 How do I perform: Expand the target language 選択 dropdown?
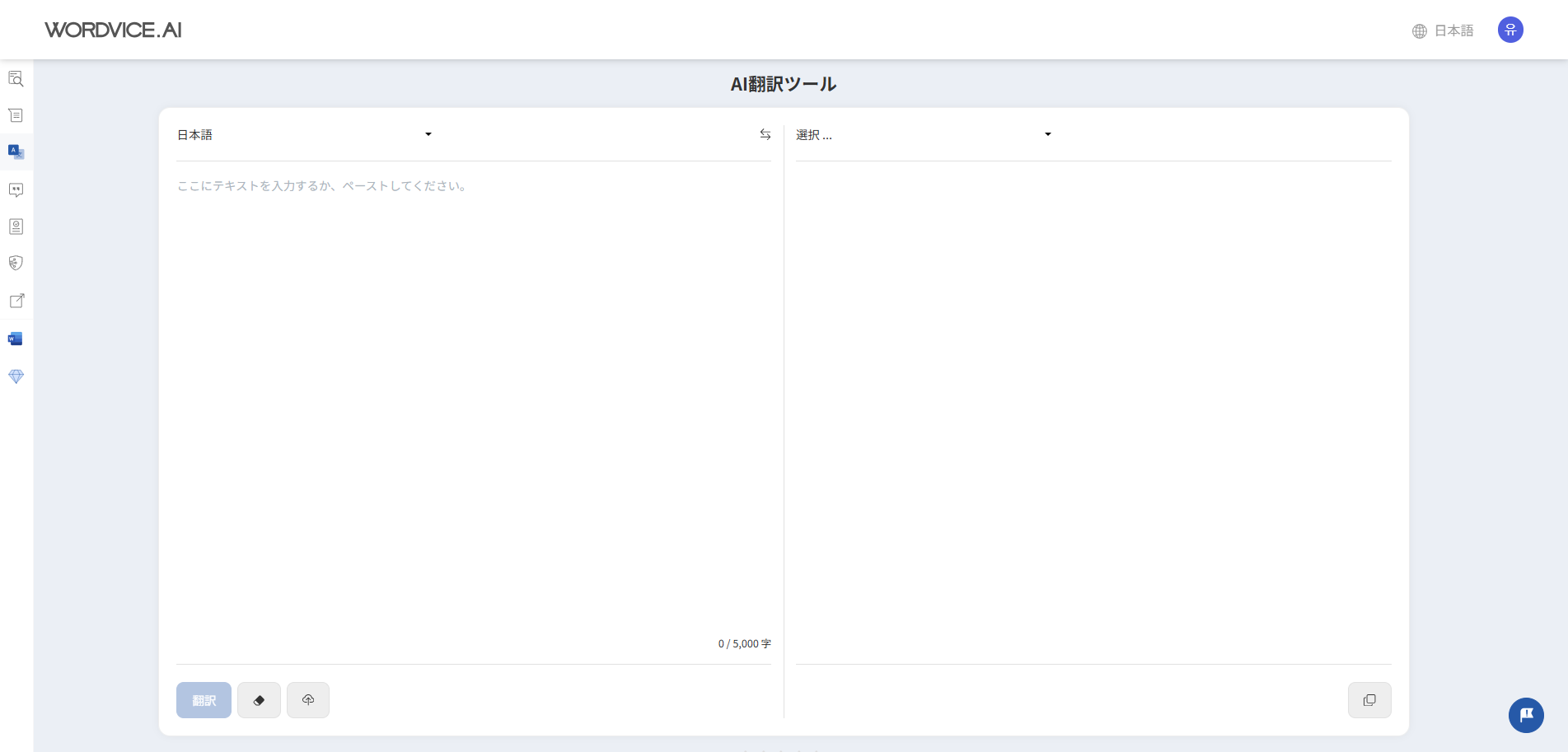(923, 134)
